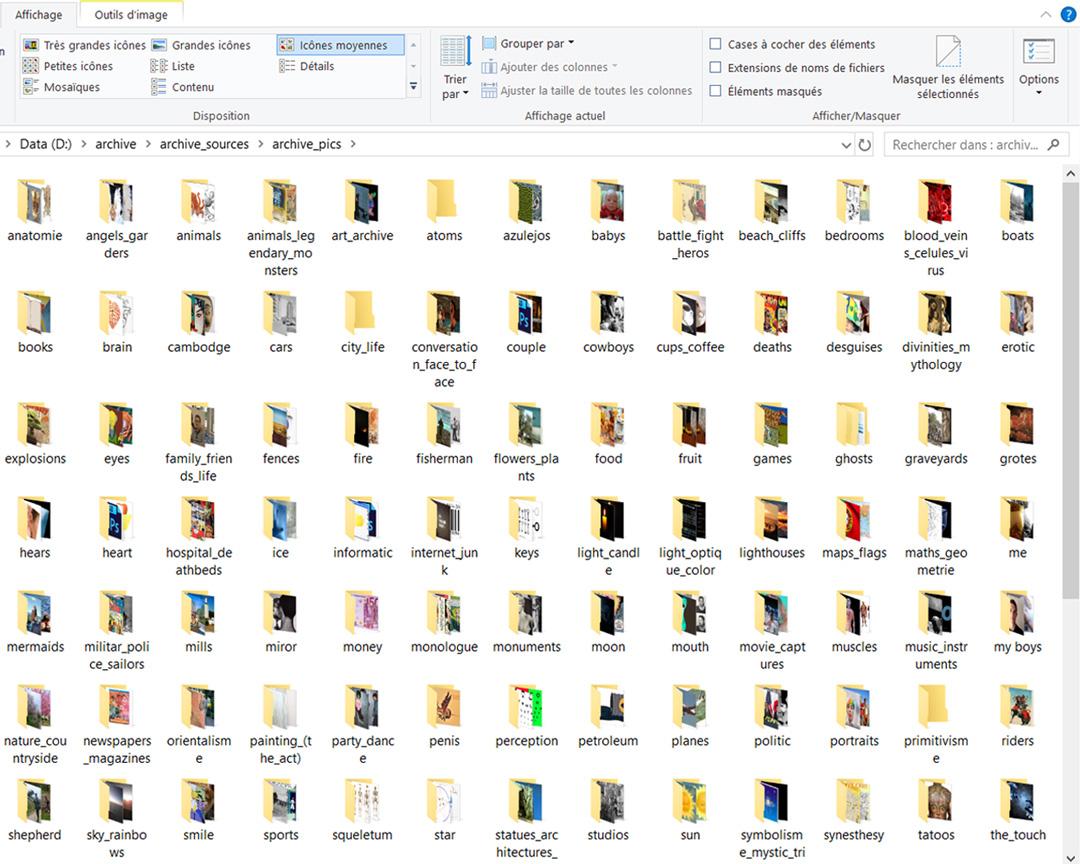Toggle Extensions de noms de fichiers checkbox
This screenshot has width=1080, height=864.
point(715,68)
